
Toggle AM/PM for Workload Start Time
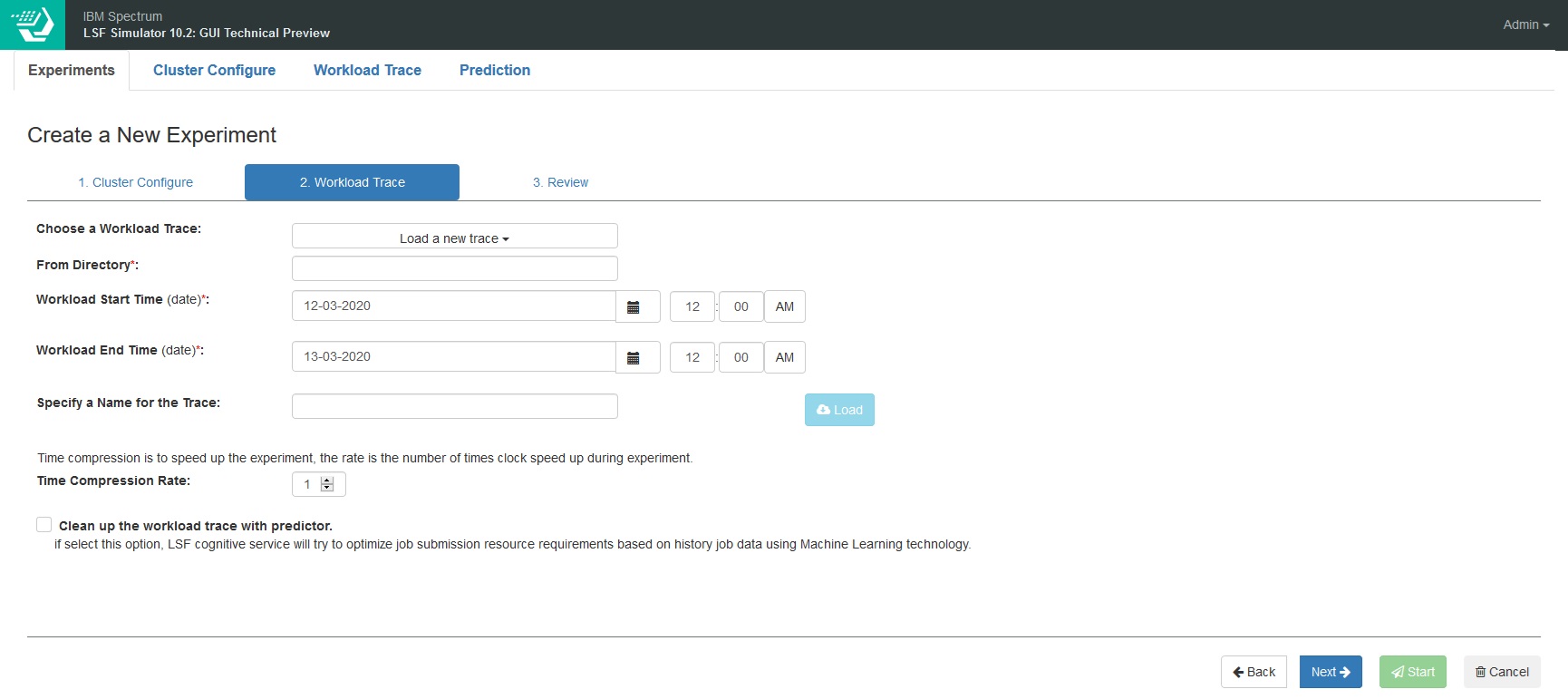point(785,306)
